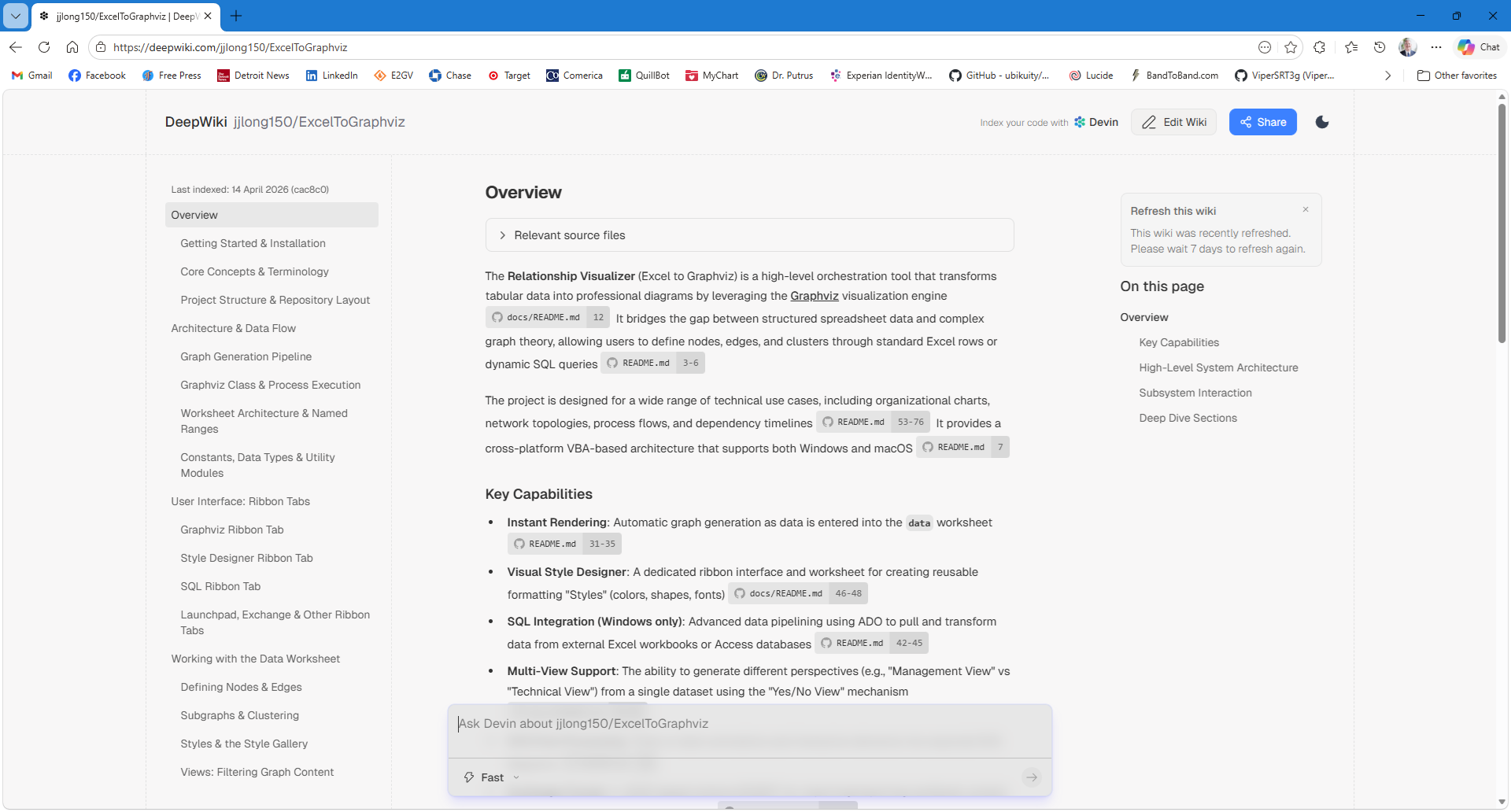This screenshot has height=812, width=1511.
Task: Open the Graphviz hyperlink in overview text
Action: click(x=814, y=296)
